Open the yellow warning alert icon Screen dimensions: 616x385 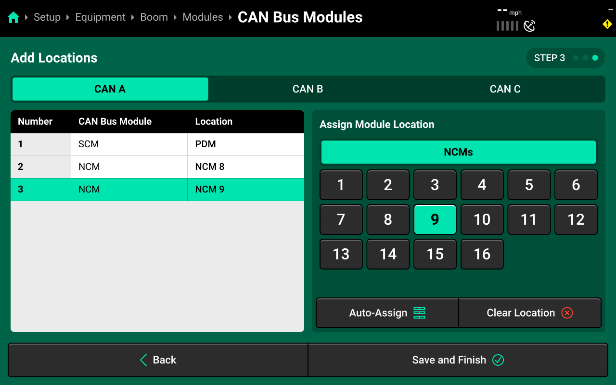tap(607, 24)
